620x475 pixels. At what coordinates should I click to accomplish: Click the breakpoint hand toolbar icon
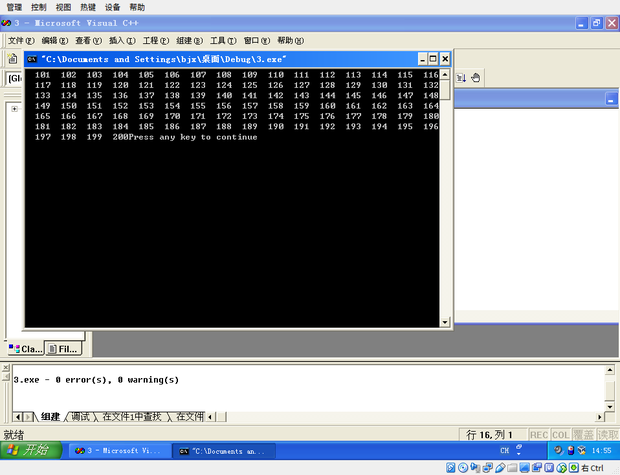pyautogui.click(x=476, y=78)
